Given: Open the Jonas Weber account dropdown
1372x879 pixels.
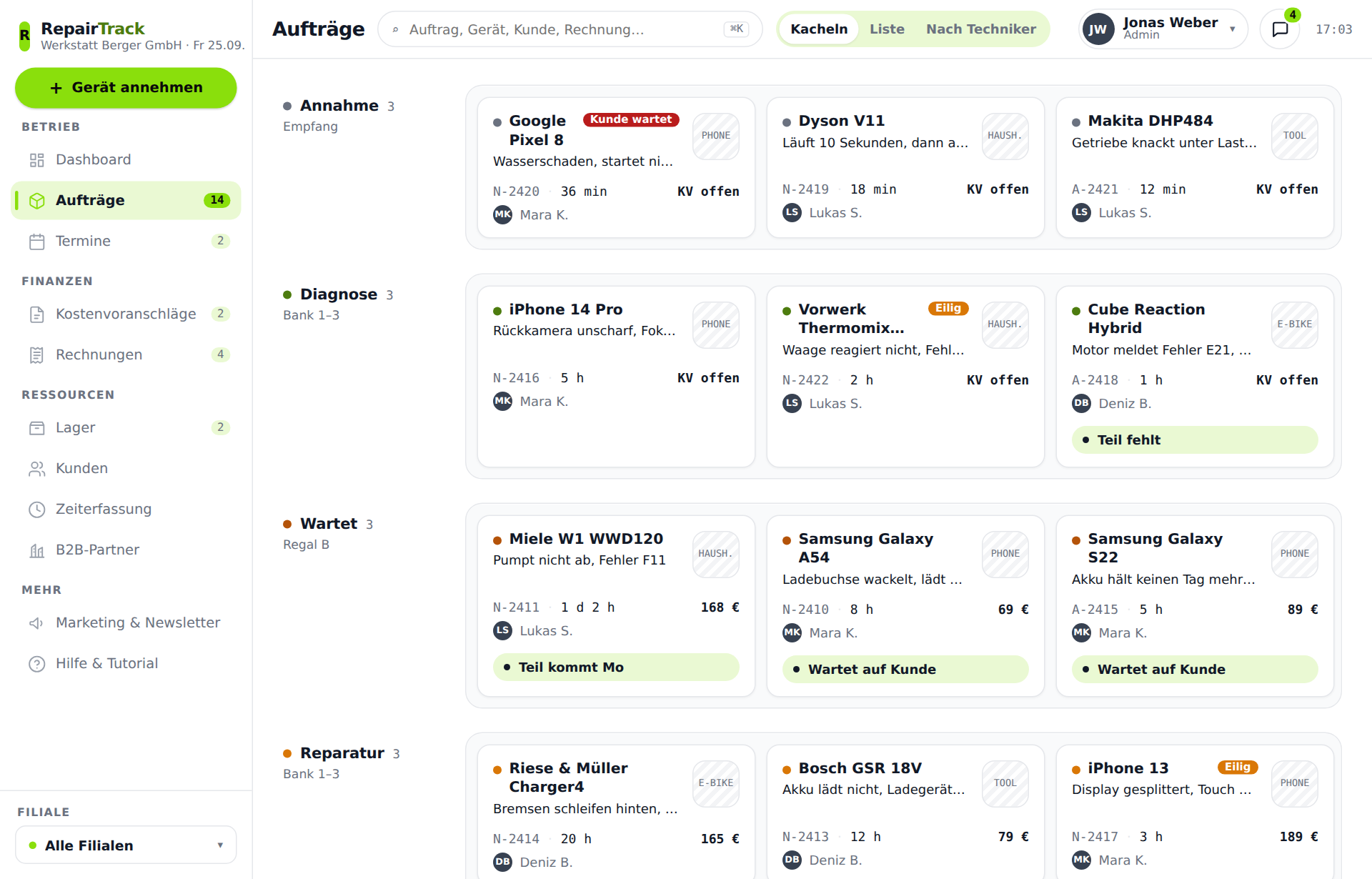Looking at the screenshot, I should pyautogui.click(x=1163, y=29).
